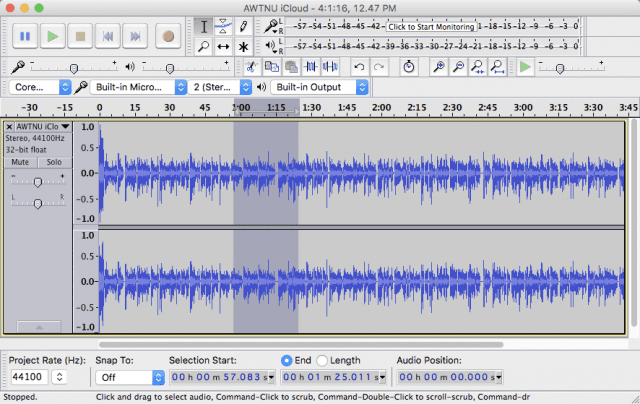Close the track with the X button
The image size is (640, 404).
[9, 127]
